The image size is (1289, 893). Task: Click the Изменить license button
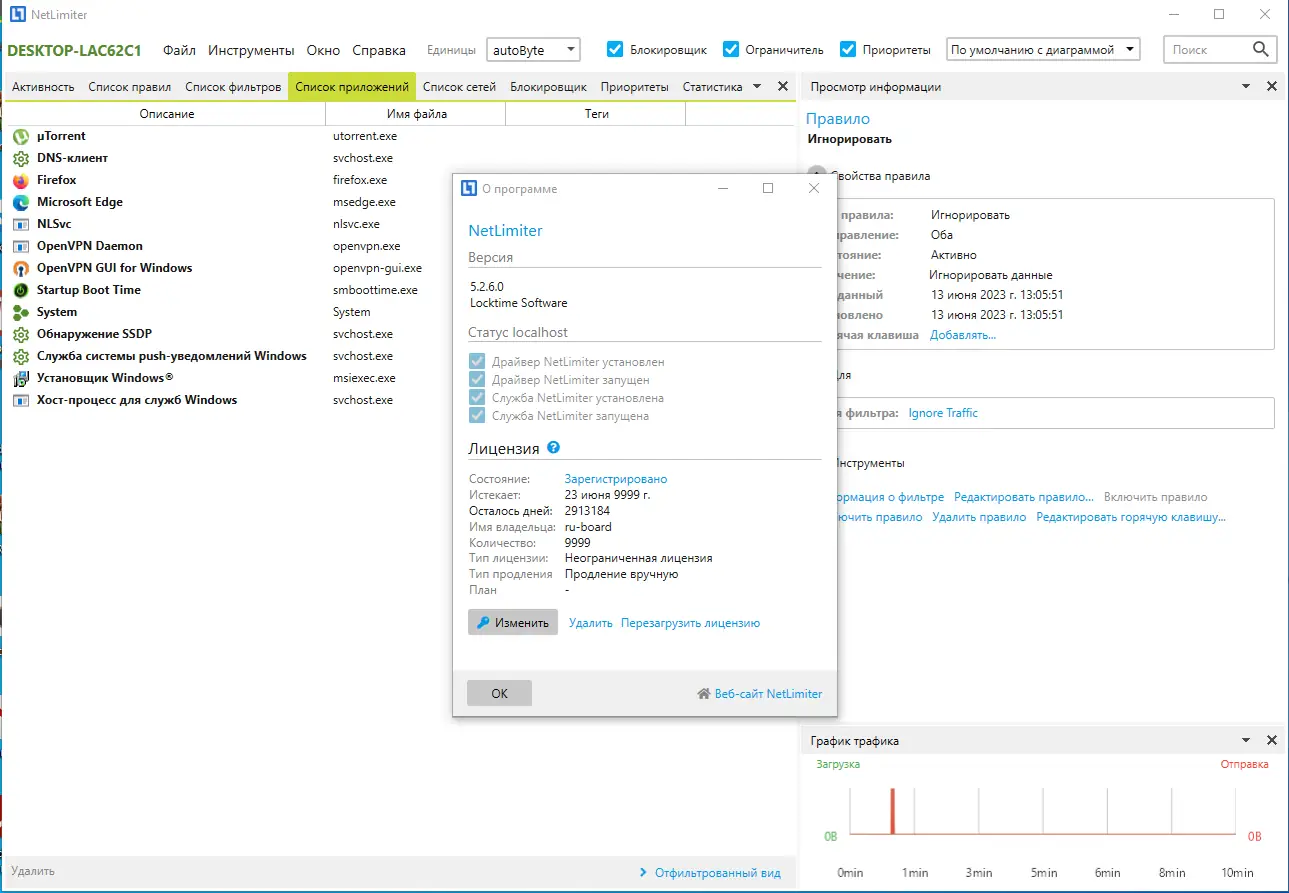click(513, 622)
